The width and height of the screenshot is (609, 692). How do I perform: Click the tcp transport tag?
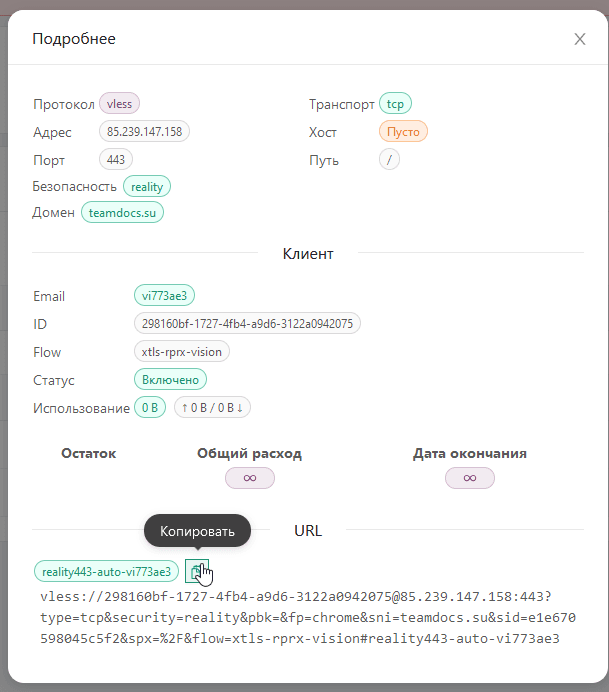tap(396, 103)
